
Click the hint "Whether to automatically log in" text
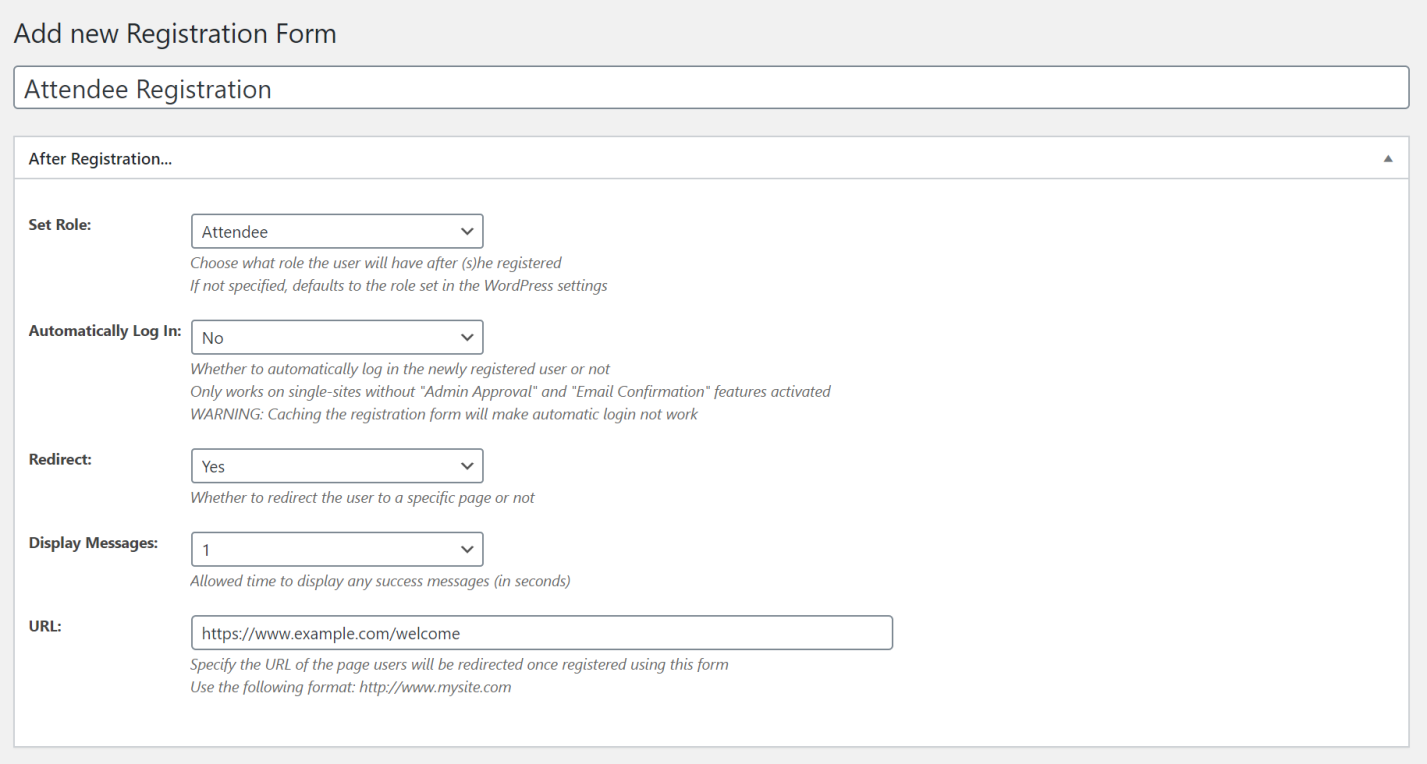[400, 370]
